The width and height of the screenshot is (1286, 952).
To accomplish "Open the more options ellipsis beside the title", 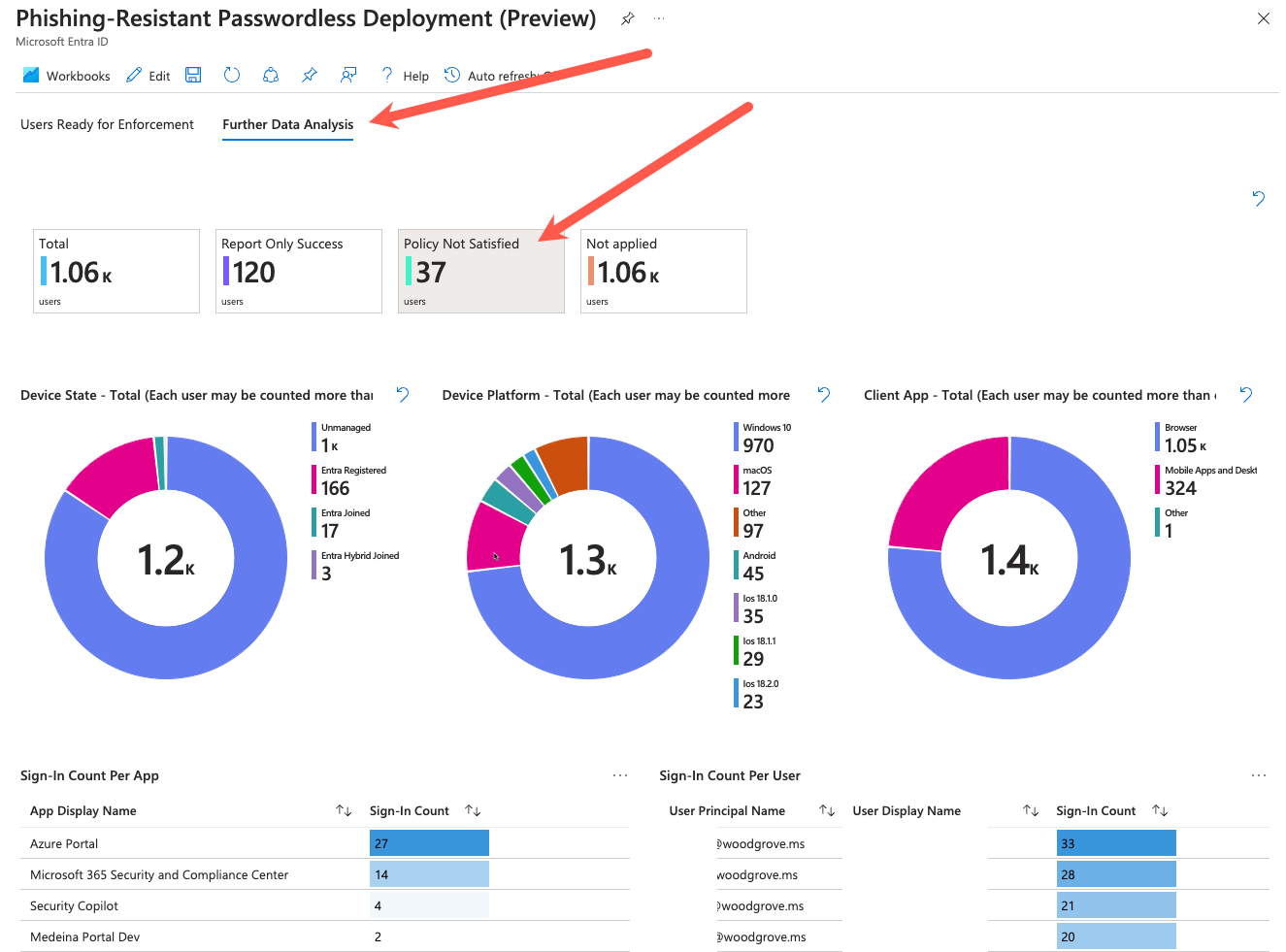I will pyautogui.click(x=659, y=18).
